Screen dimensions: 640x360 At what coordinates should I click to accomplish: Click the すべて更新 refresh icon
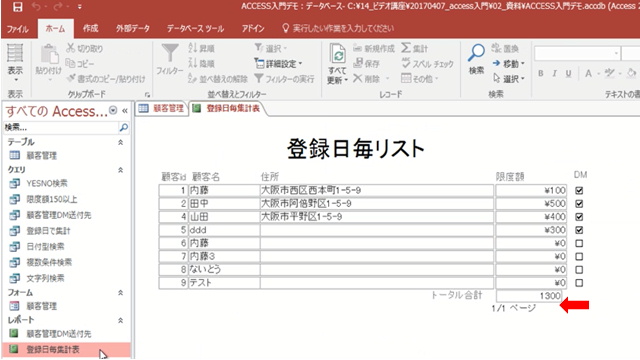coord(338,54)
